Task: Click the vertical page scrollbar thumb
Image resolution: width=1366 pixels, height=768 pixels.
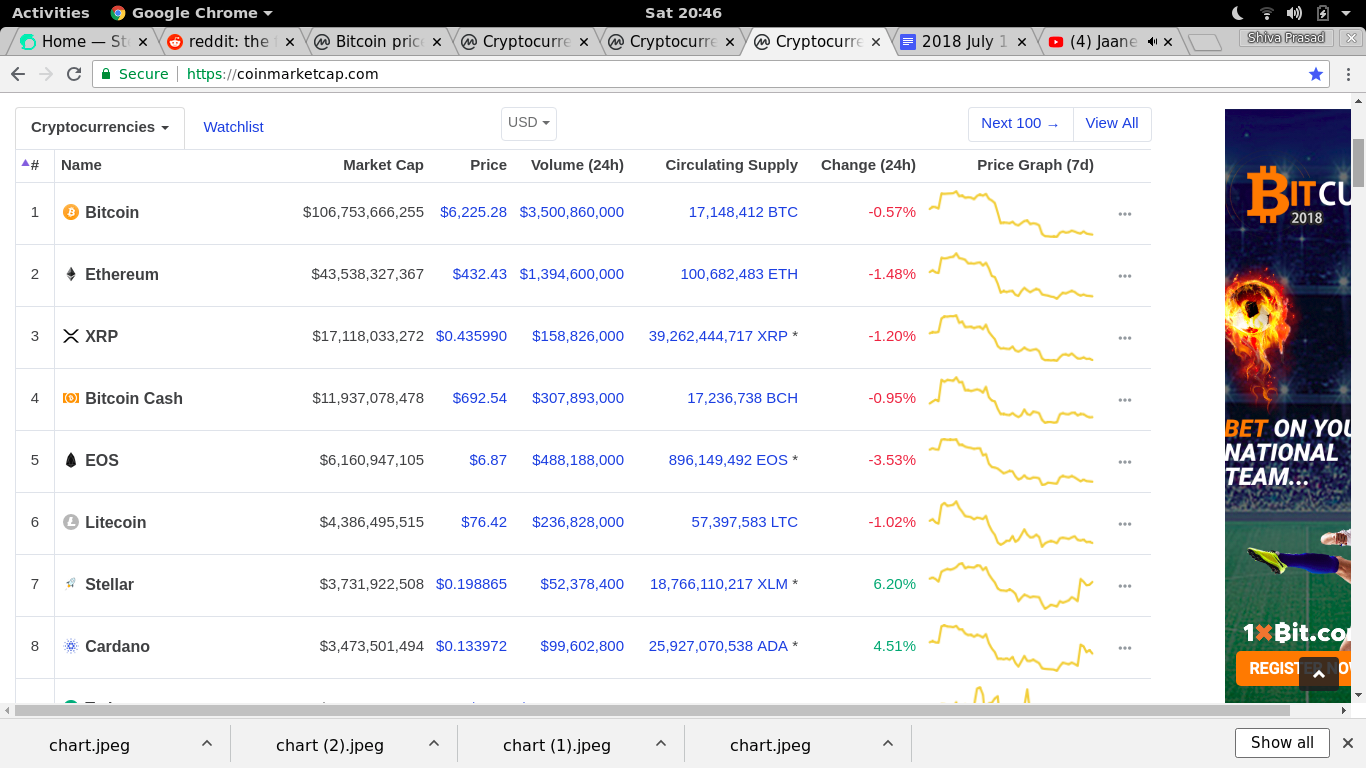Action: pos(1358,163)
